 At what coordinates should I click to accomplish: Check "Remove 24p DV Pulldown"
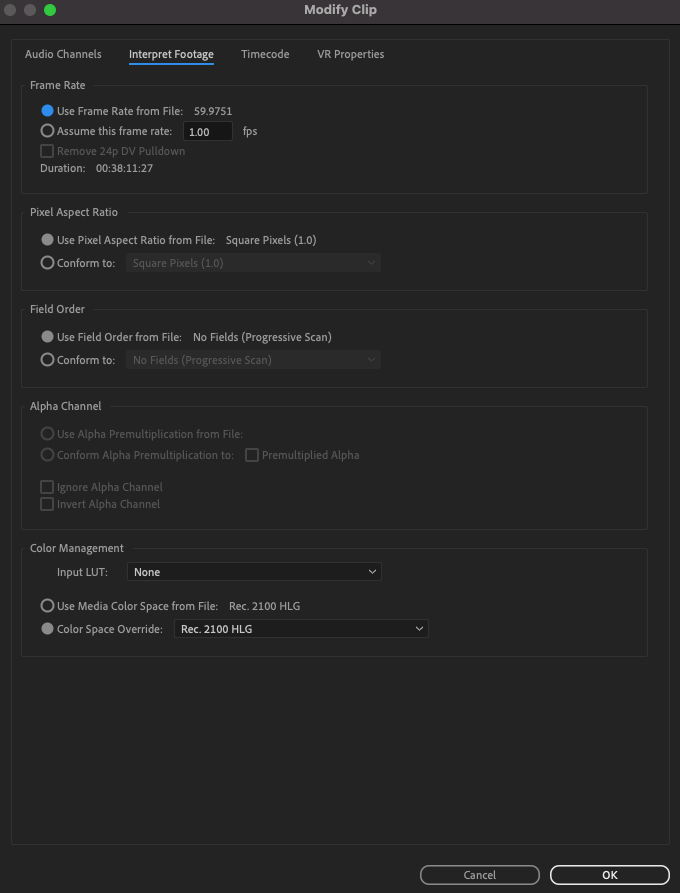pos(45,151)
